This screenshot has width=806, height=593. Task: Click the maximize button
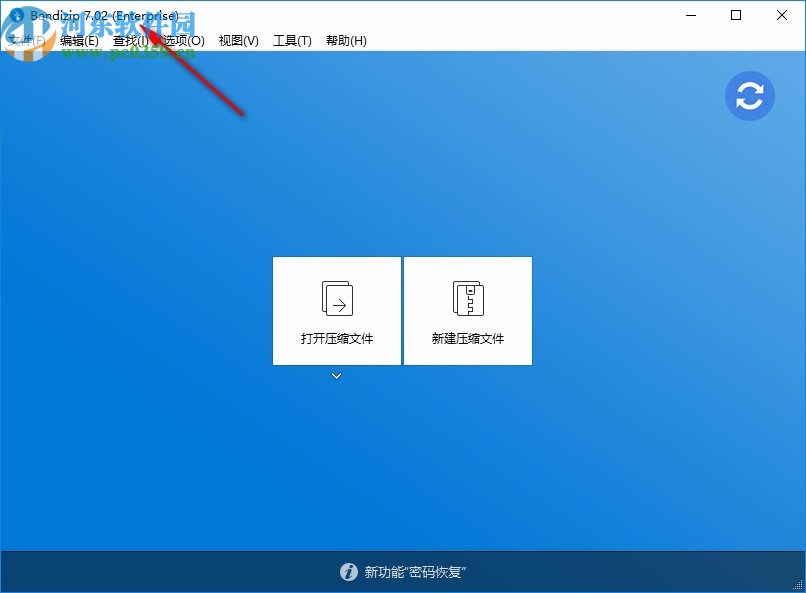click(x=736, y=15)
